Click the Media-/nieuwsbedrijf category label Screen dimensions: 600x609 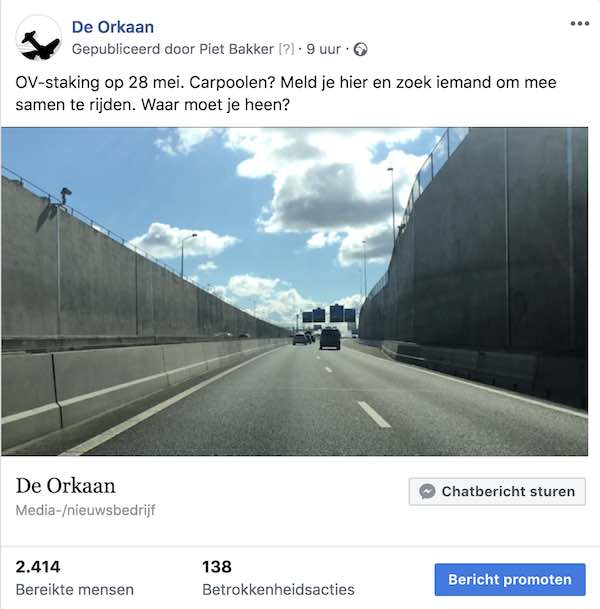85,510
